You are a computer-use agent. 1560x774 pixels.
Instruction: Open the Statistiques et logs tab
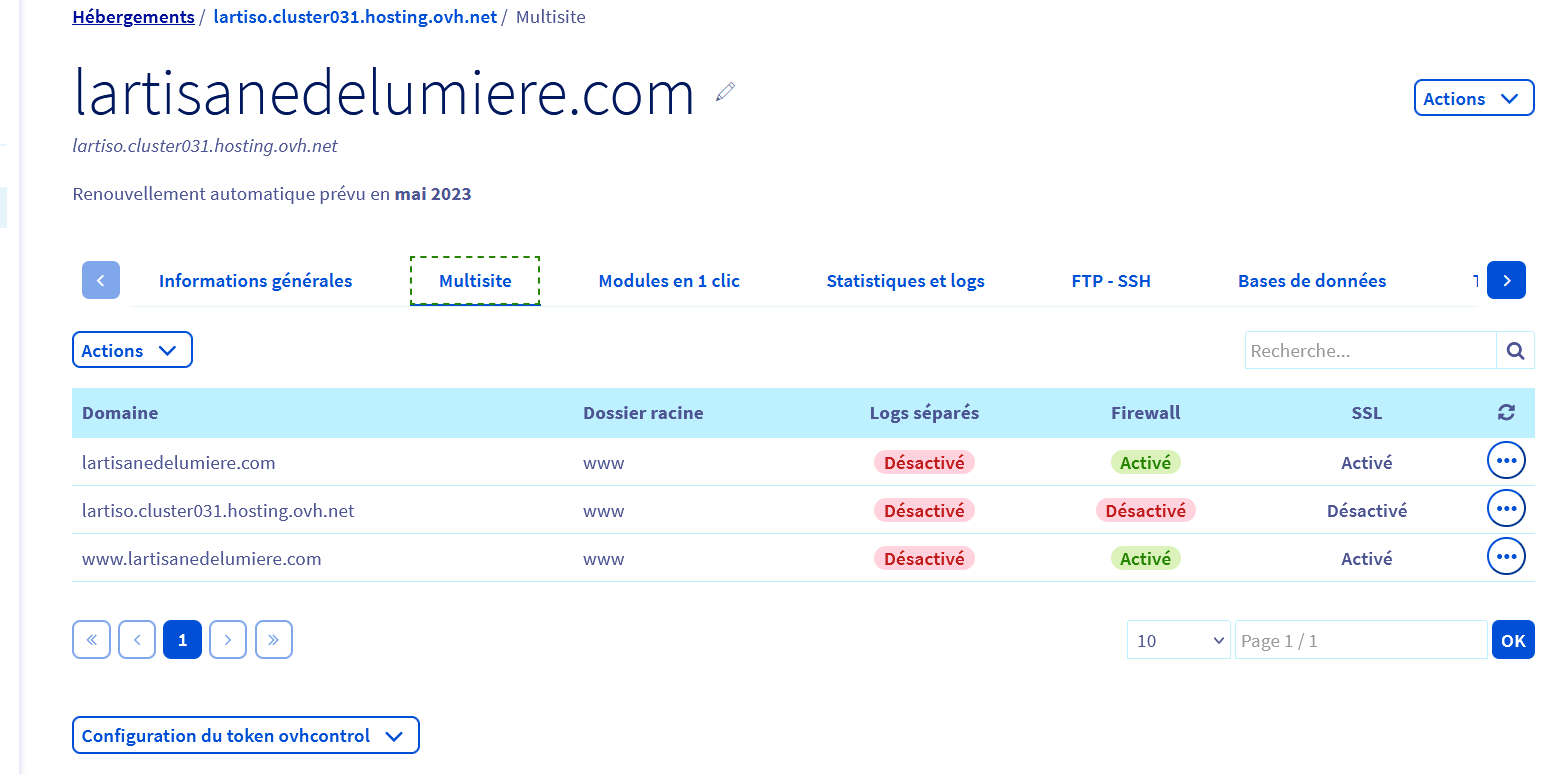tap(905, 281)
